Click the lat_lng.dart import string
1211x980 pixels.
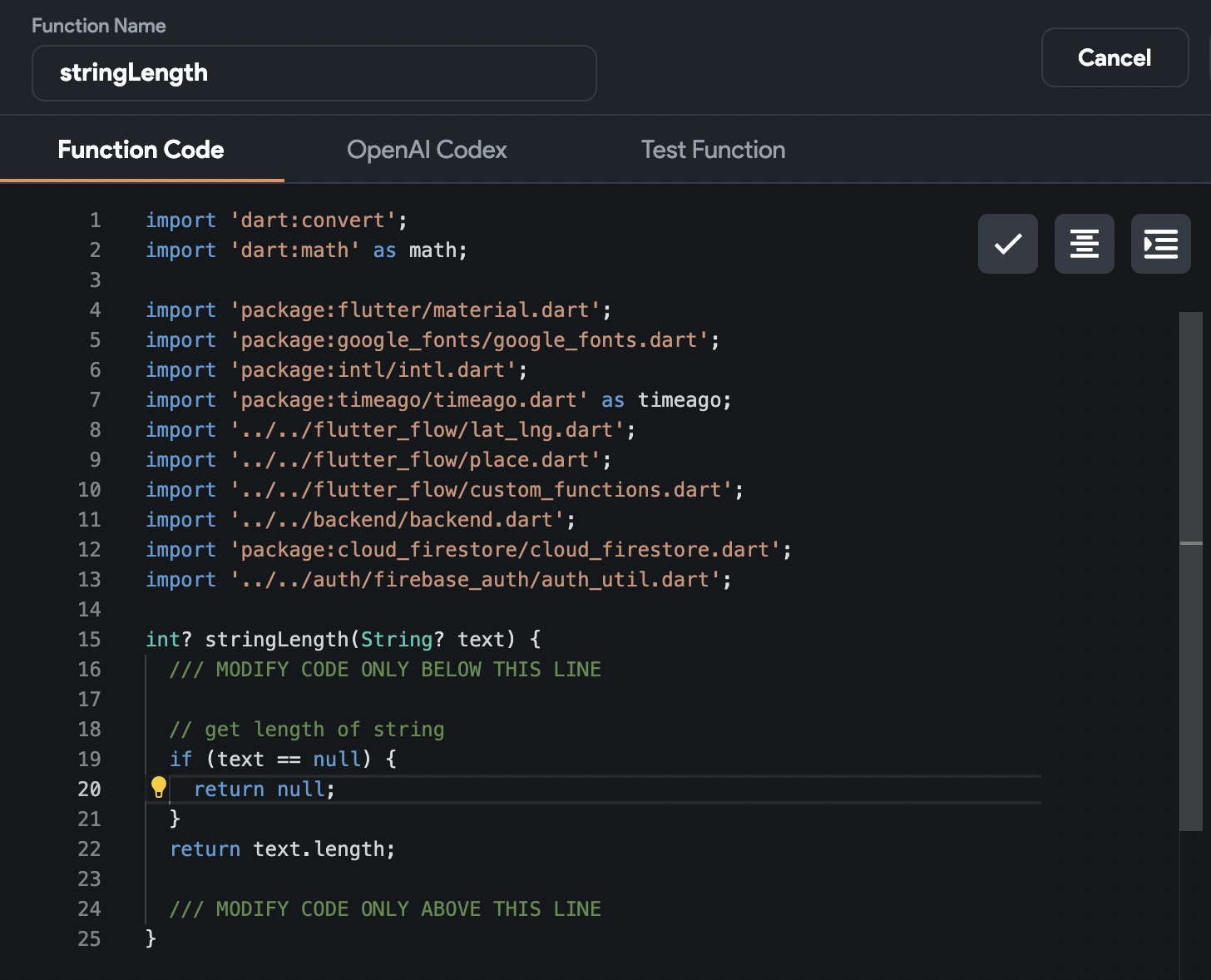coord(428,430)
